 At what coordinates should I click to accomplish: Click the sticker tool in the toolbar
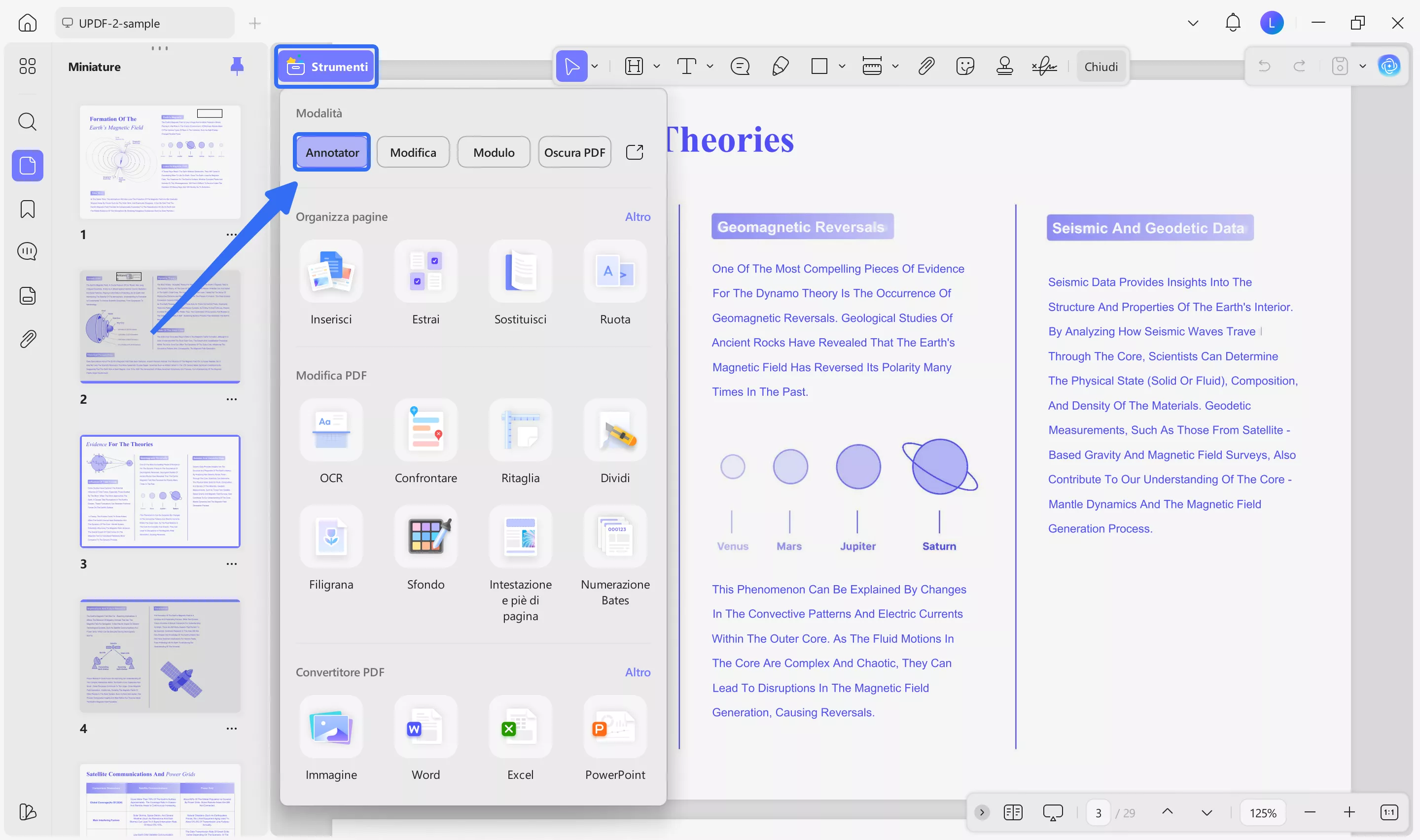(965, 66)
